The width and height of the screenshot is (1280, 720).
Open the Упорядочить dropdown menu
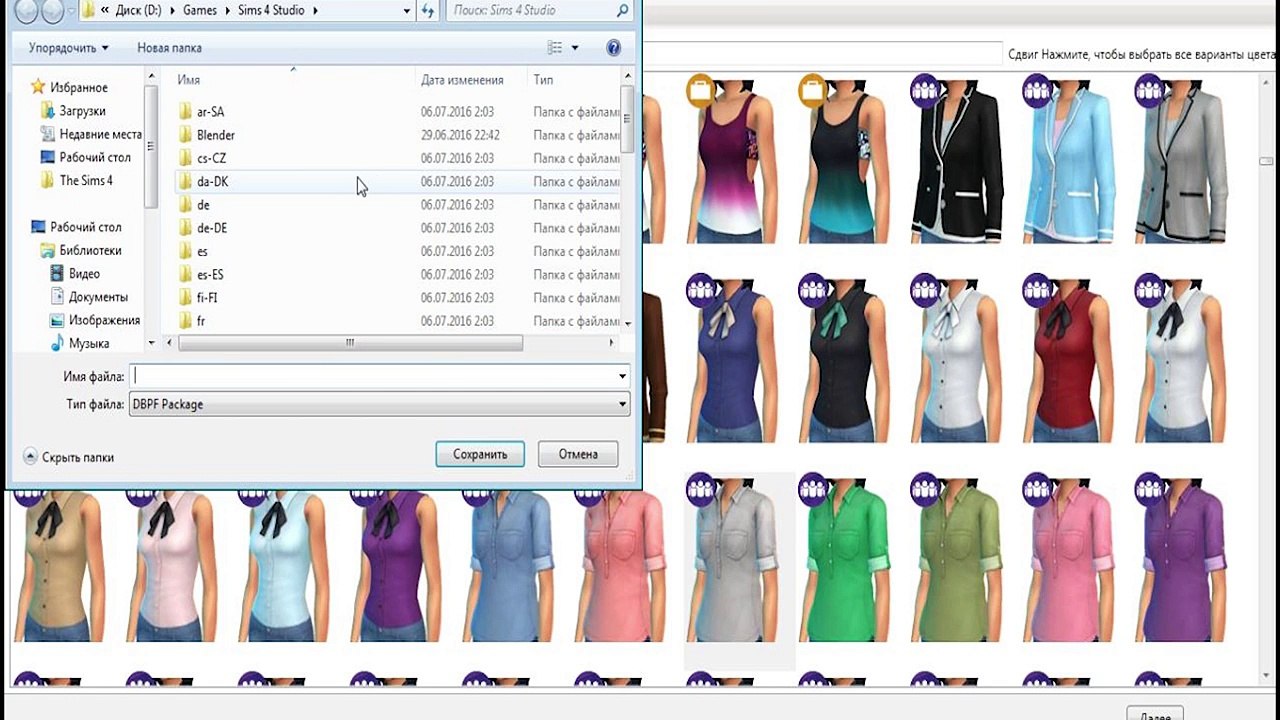coord(68,47)
